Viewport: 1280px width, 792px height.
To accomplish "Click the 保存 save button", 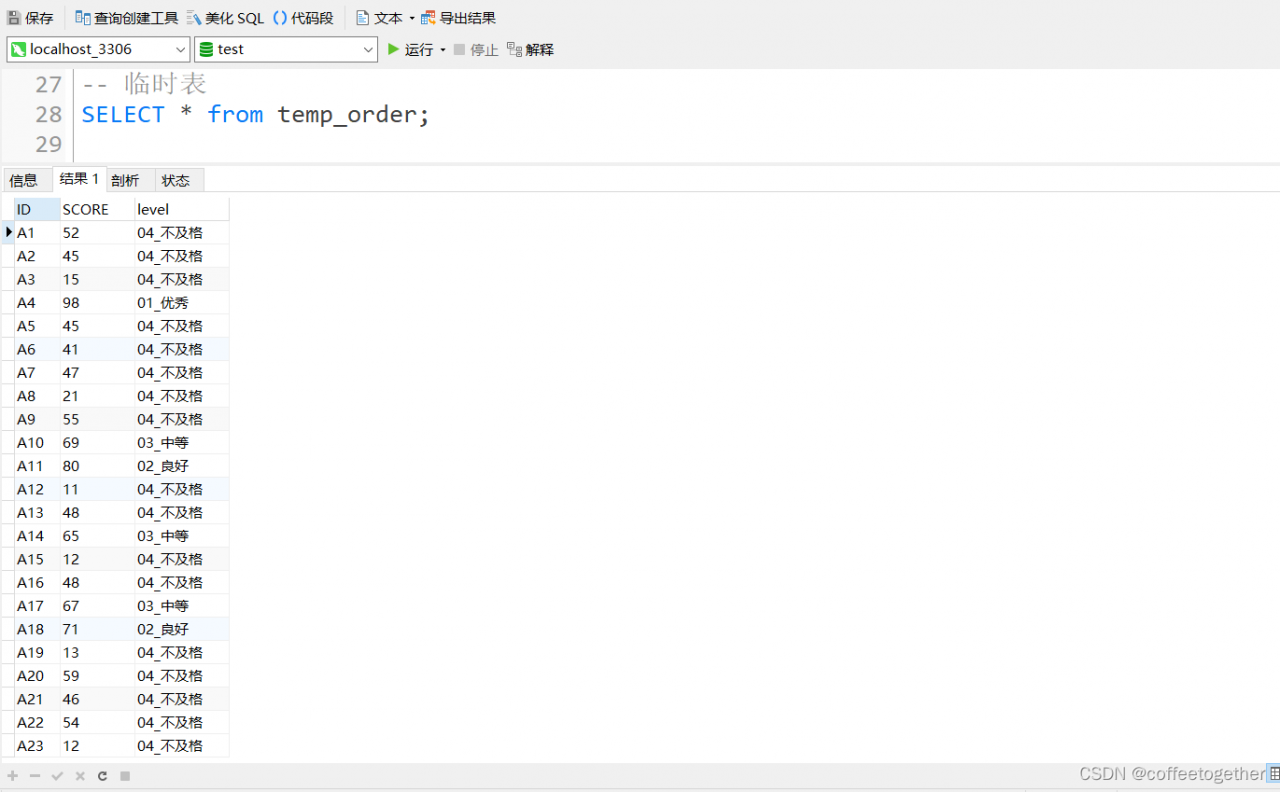I will pyautogui.click(x=31, y=18).
